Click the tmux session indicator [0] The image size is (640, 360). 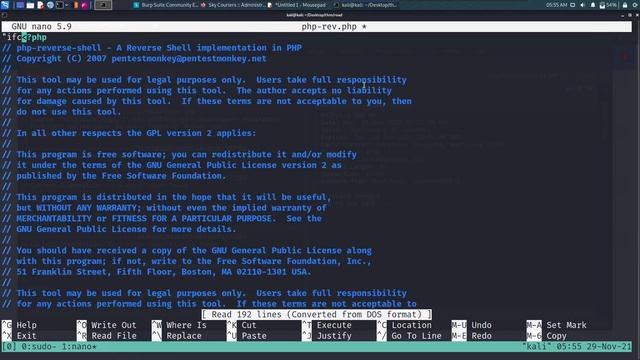tap(9, 347)
